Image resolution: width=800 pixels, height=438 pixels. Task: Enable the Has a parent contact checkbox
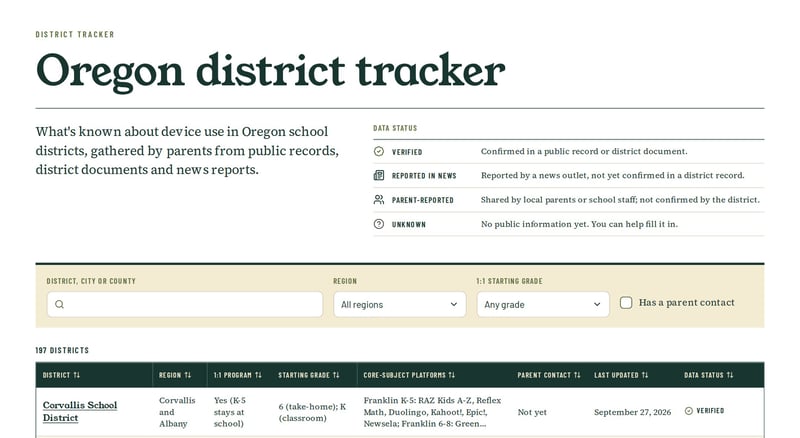(626, 302)
